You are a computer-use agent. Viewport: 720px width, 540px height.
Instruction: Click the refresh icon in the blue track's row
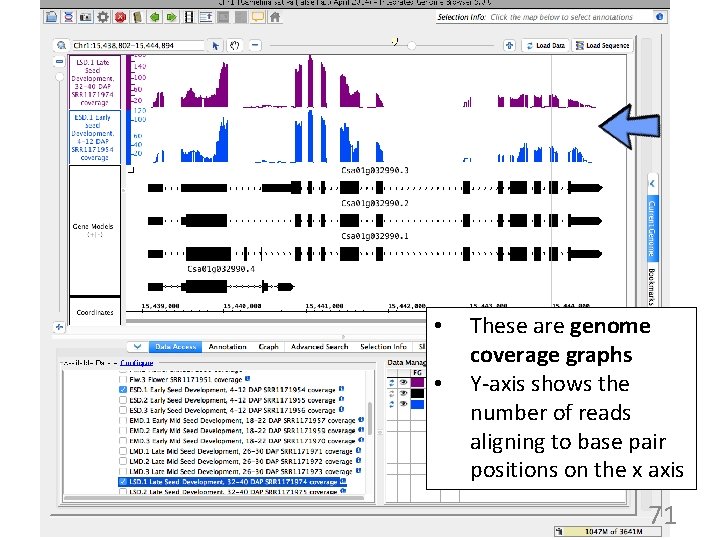point(392,404)
